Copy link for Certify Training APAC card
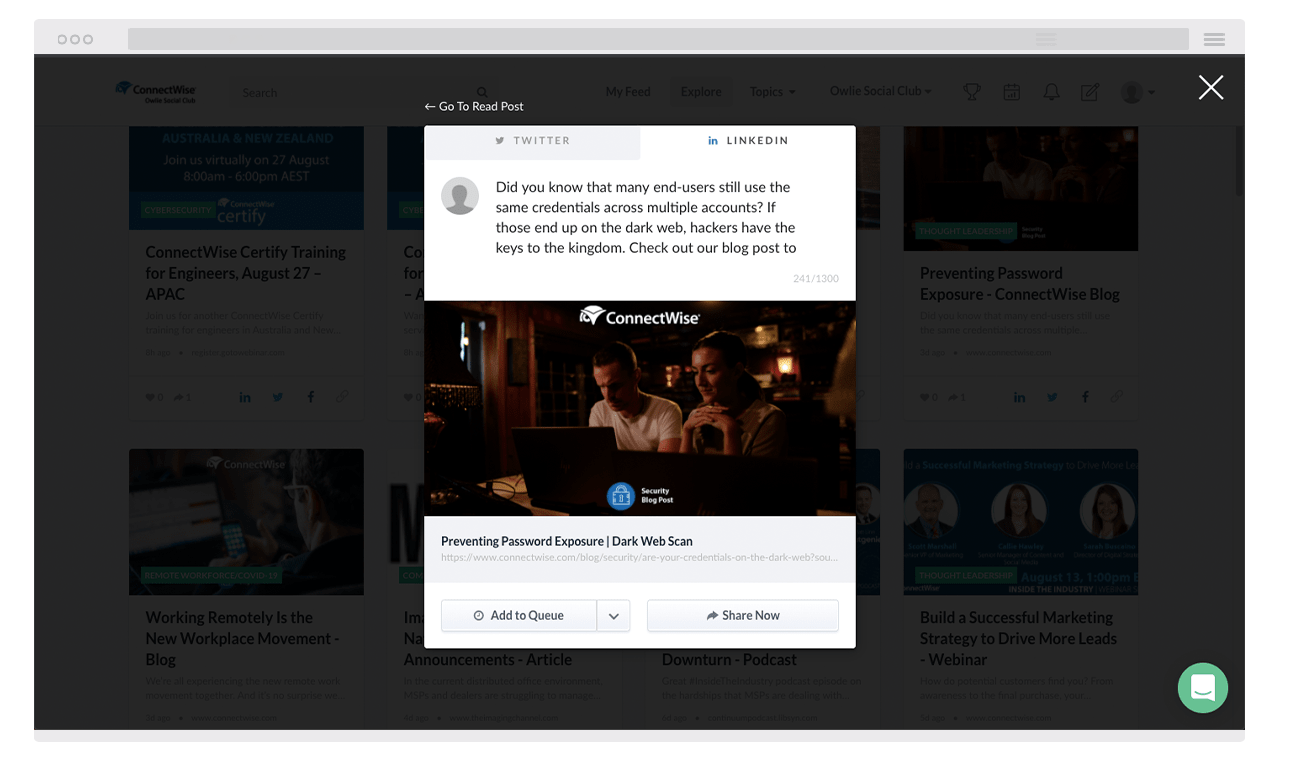The width and height of the screenshot is (1300, 772). 342,397
